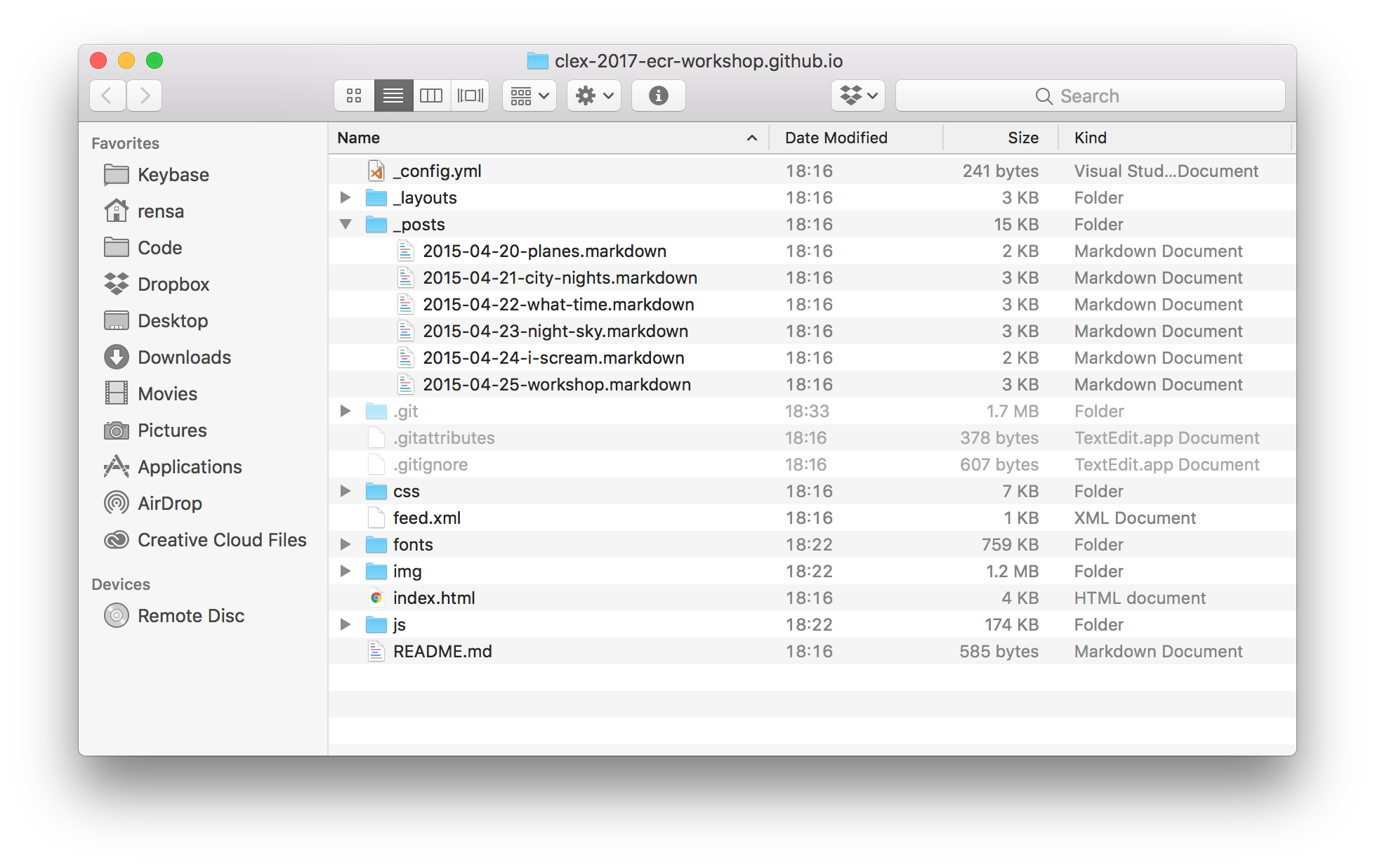Click the Get Info button
Image resolution: width=1375 pixels, height=868 pixels.
click(x=658, y=96)
